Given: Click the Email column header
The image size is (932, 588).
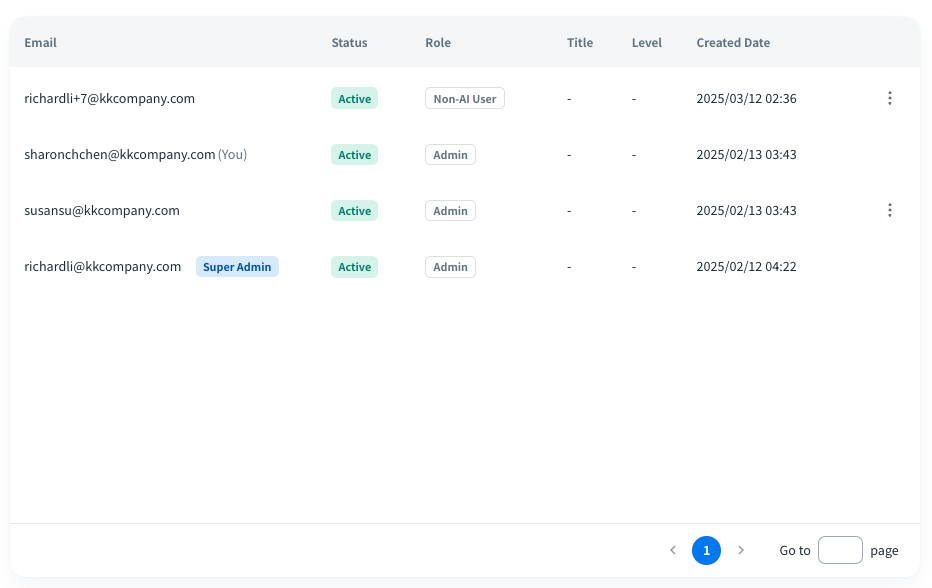Looking at the screenshot, I should tap(41, 43).
